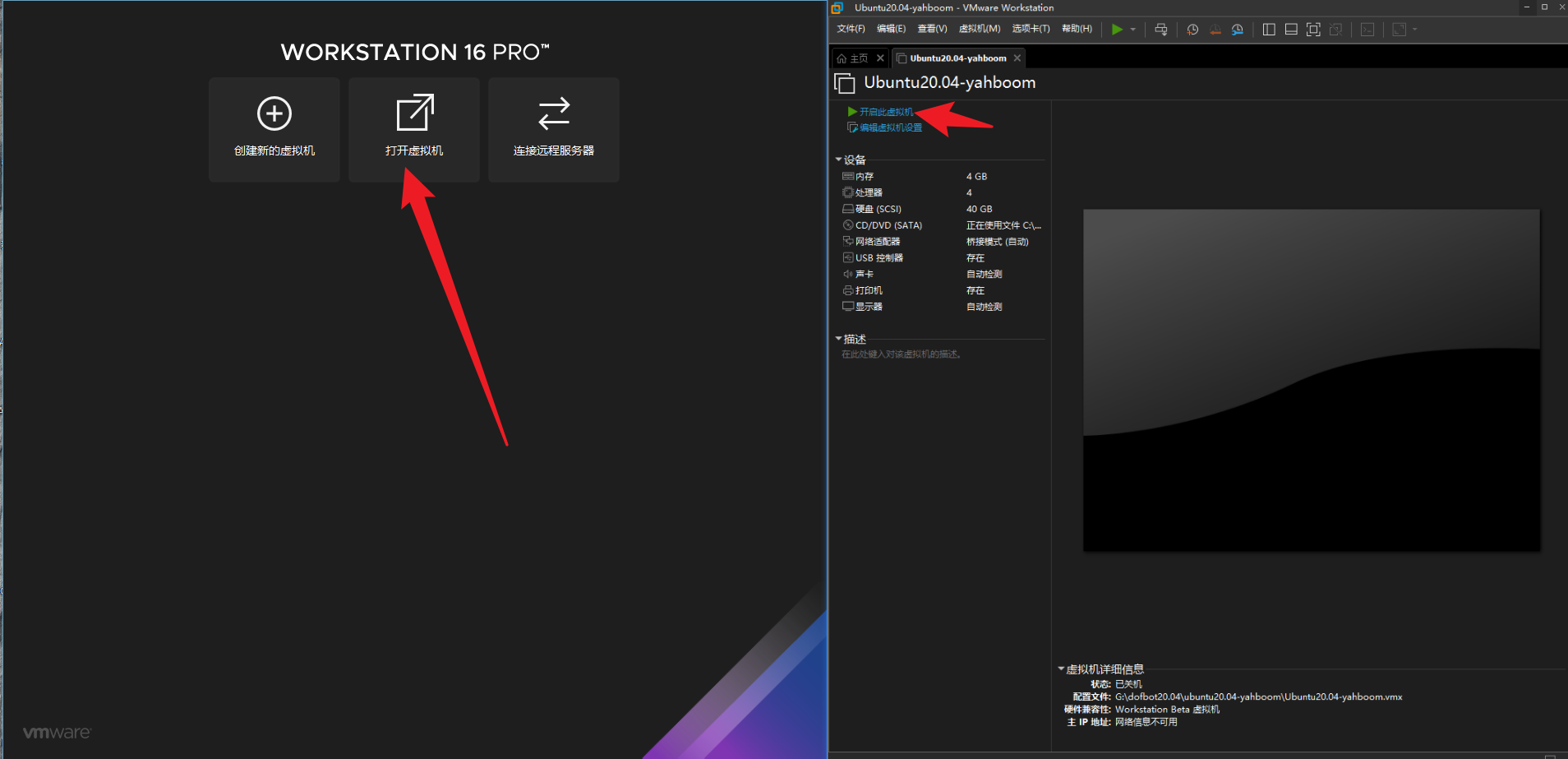Open the 编辑(E) menu
This screenshot has width=1568, height=759.
click(891, 29)
